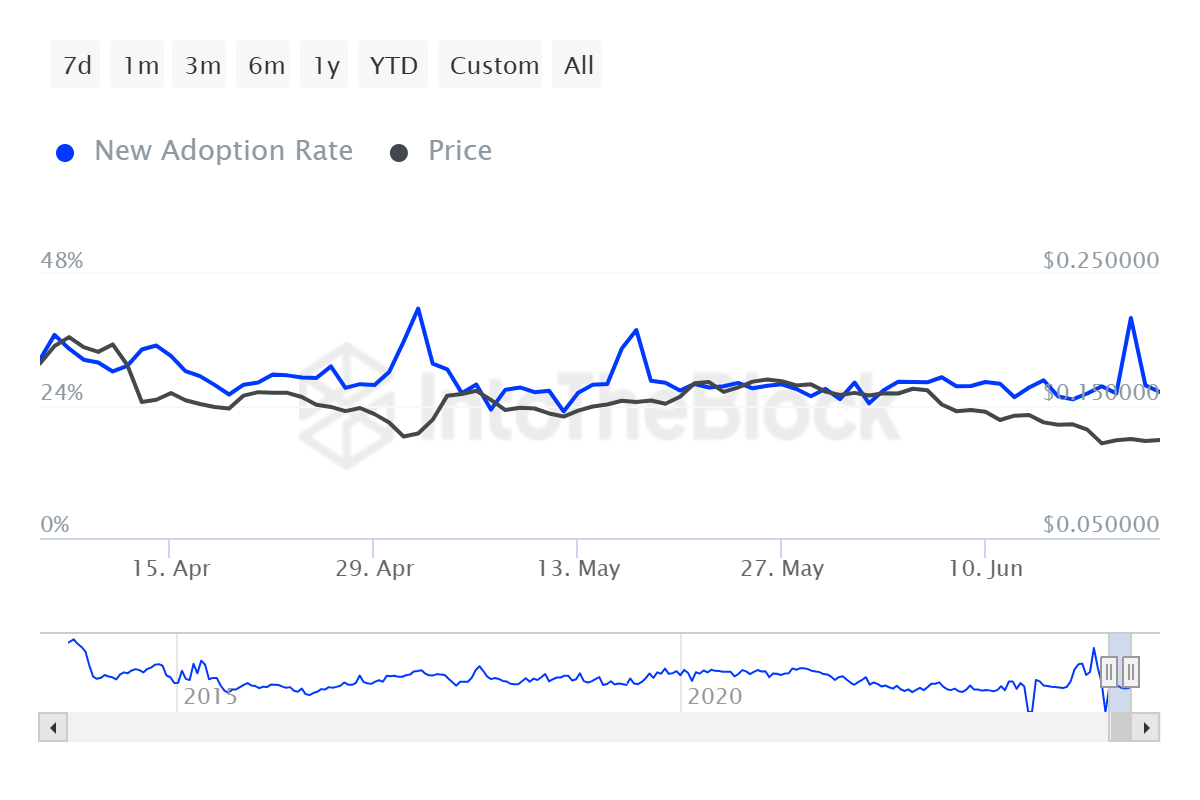Select the YTD range button
Image resolution: width=1200 pixels, height=800 pixels.
(x=393, y=66)
